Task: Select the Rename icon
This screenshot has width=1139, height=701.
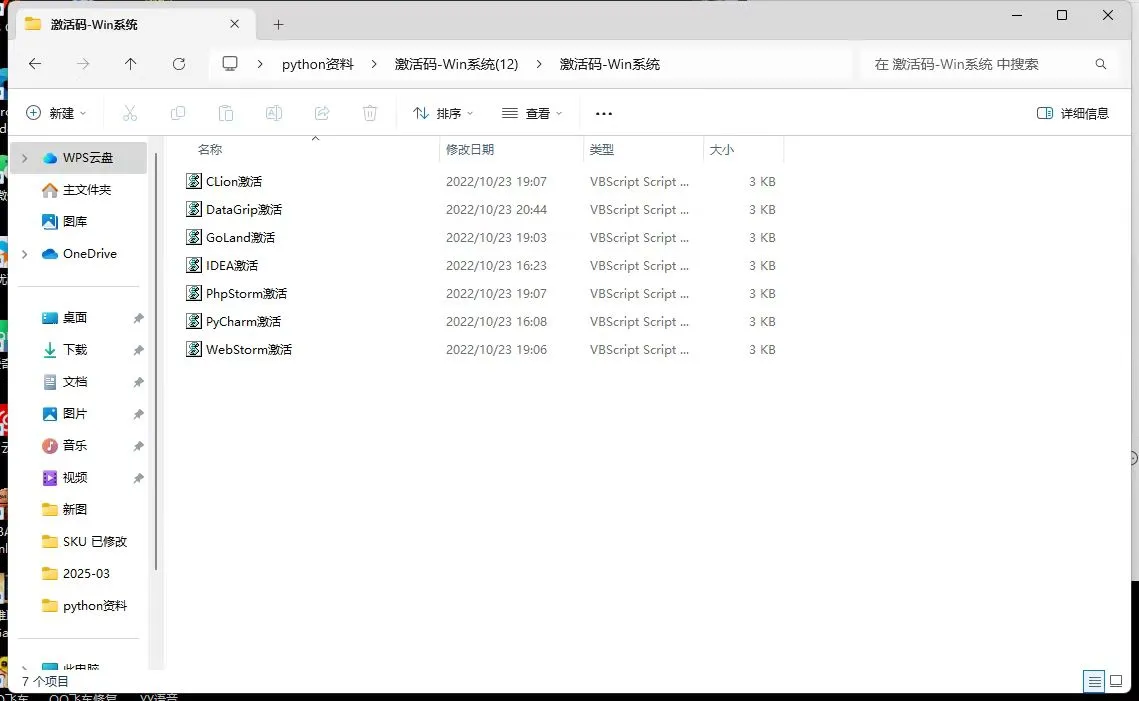Action: [274, 113]
